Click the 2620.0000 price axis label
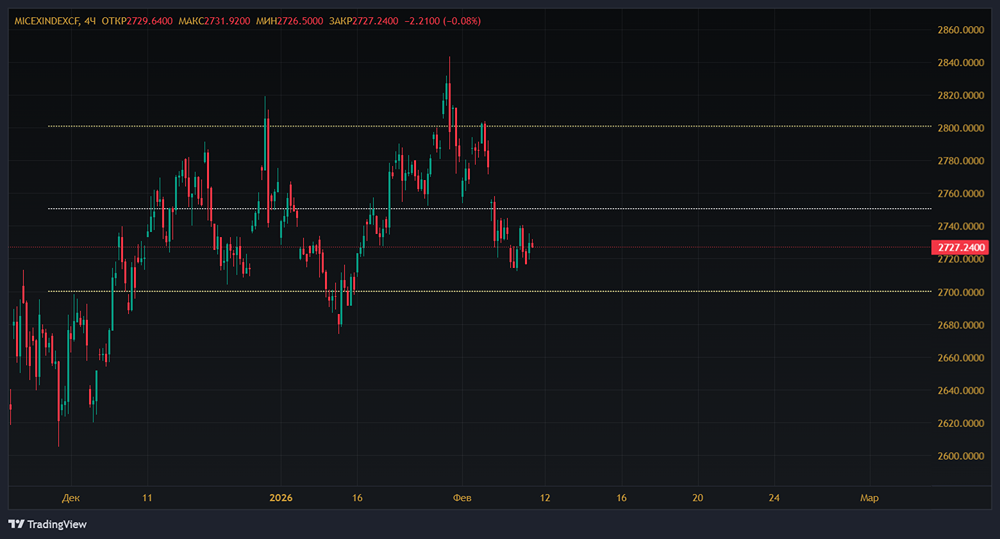 pos(960,424)
